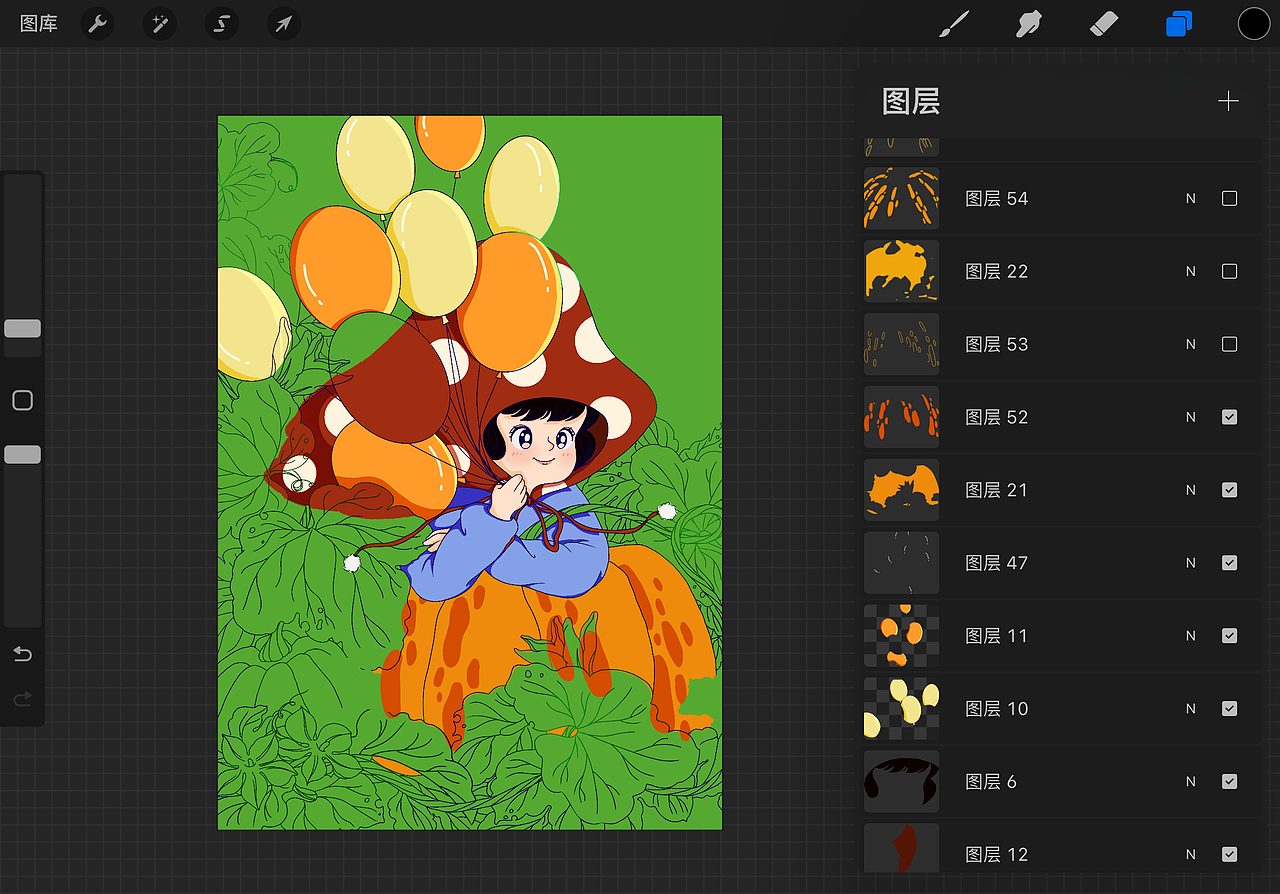Viewport: 1280px width, 894px height.
Task: Hide layer 图层 10
Action: click(x=1229, y=709)
